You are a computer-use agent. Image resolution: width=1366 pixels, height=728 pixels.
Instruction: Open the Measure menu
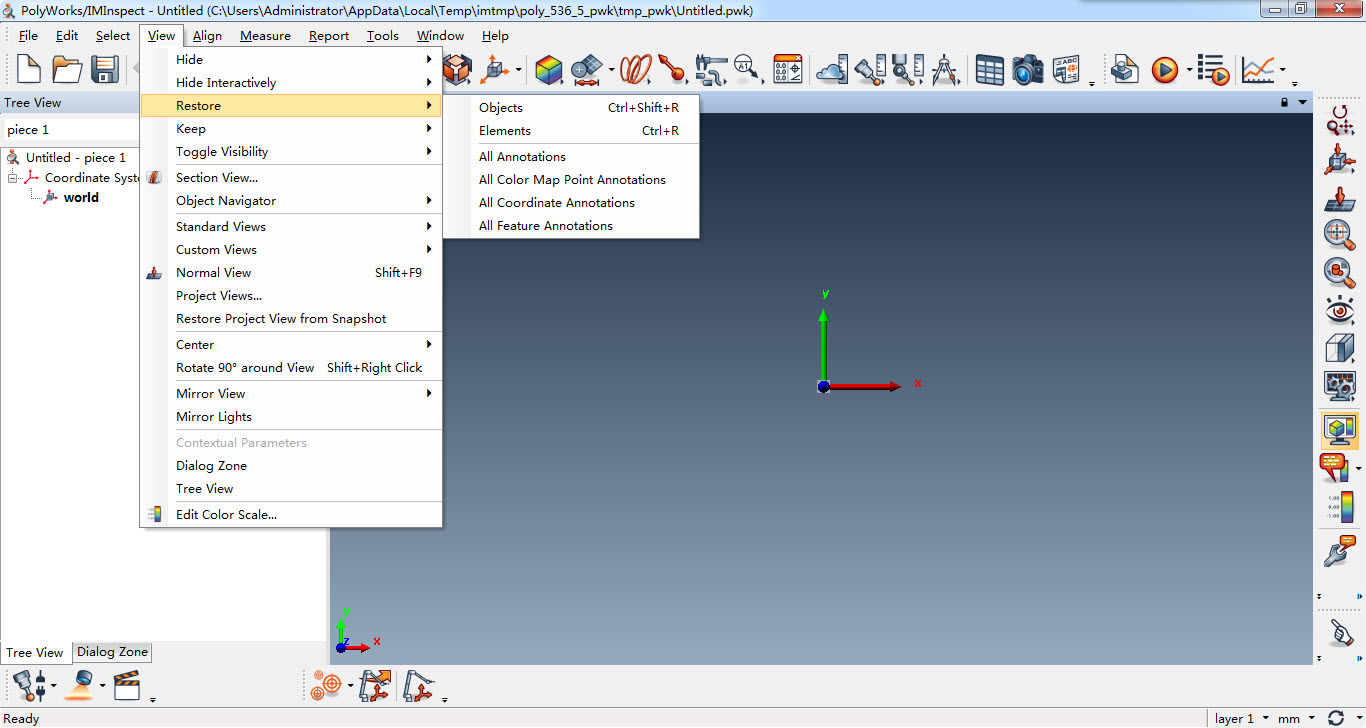265,36
